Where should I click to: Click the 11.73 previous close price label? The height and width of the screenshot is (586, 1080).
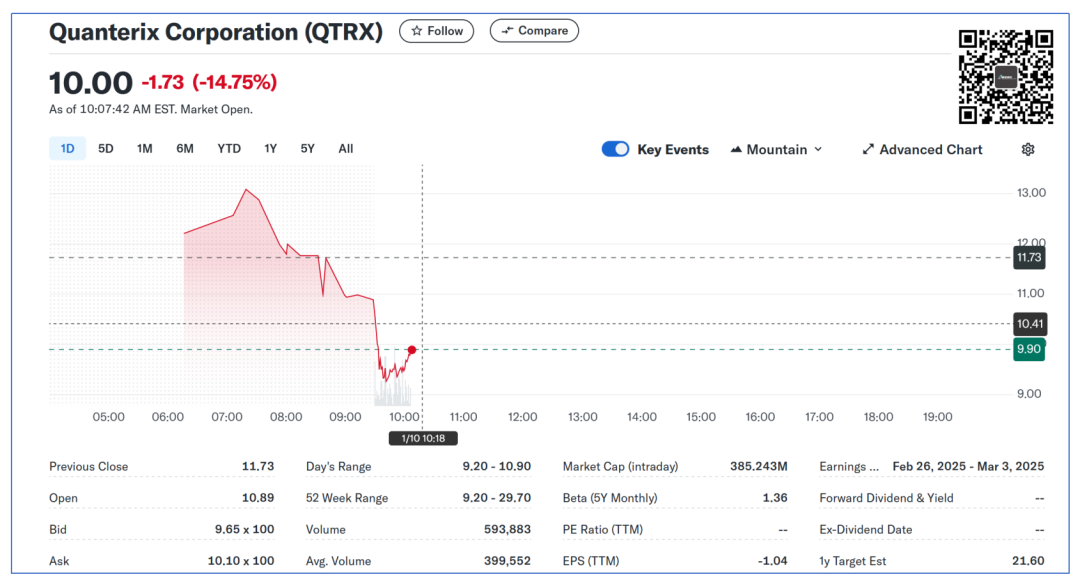pyautogui.click(x=1029, y=257)
